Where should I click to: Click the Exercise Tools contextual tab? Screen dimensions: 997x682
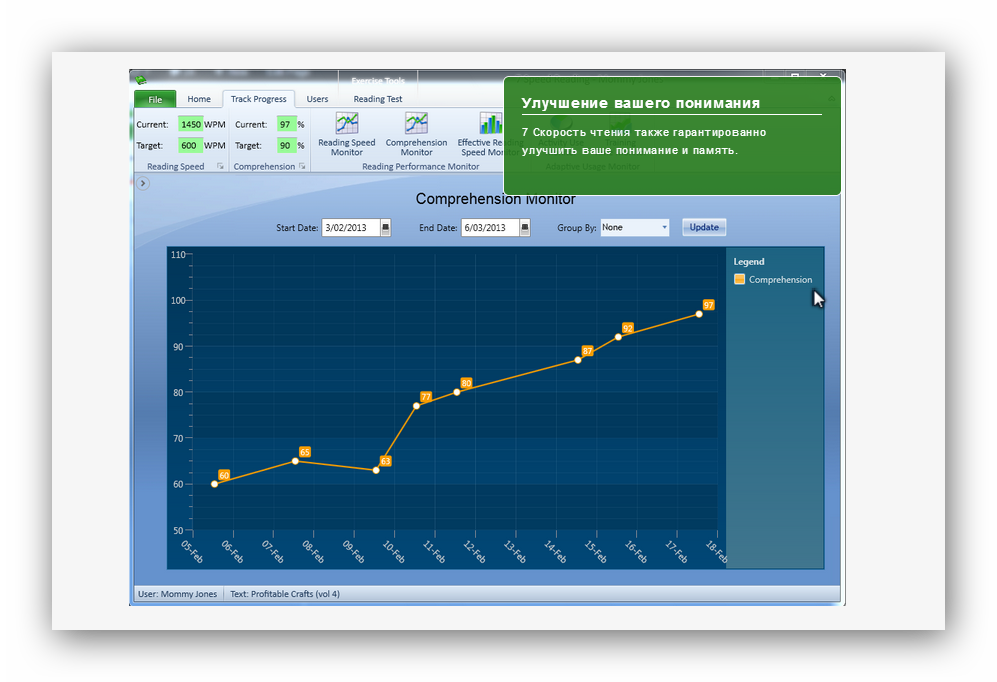[x=378, y=80]
